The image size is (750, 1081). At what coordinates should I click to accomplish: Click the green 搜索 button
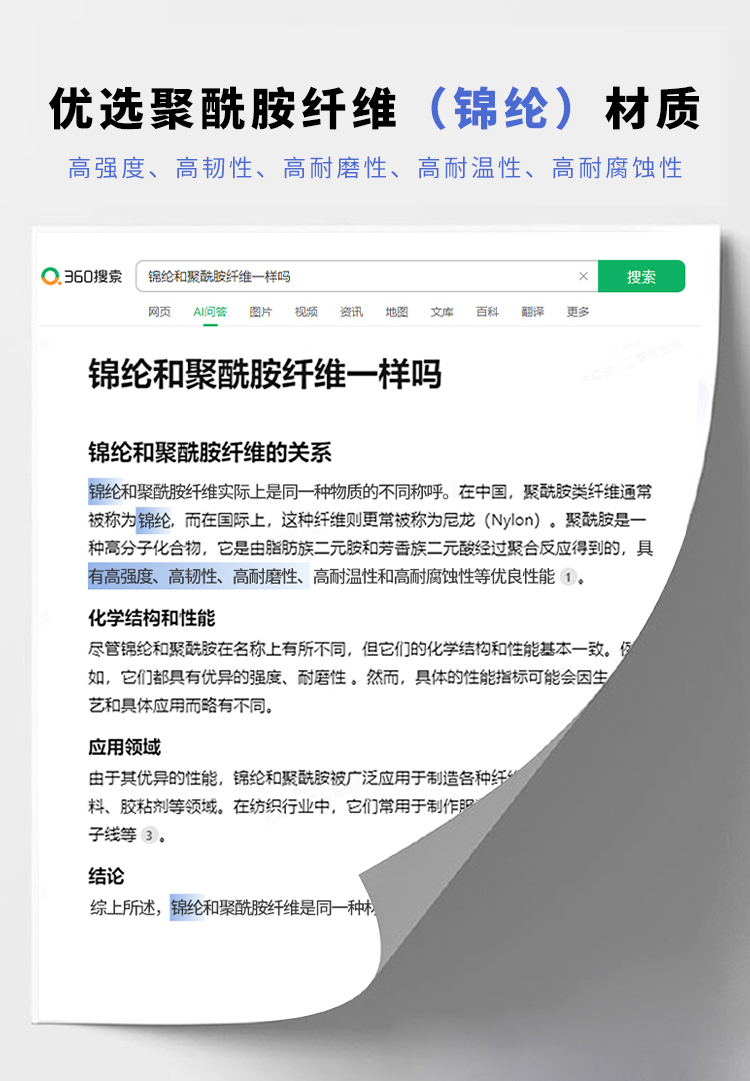641,276
